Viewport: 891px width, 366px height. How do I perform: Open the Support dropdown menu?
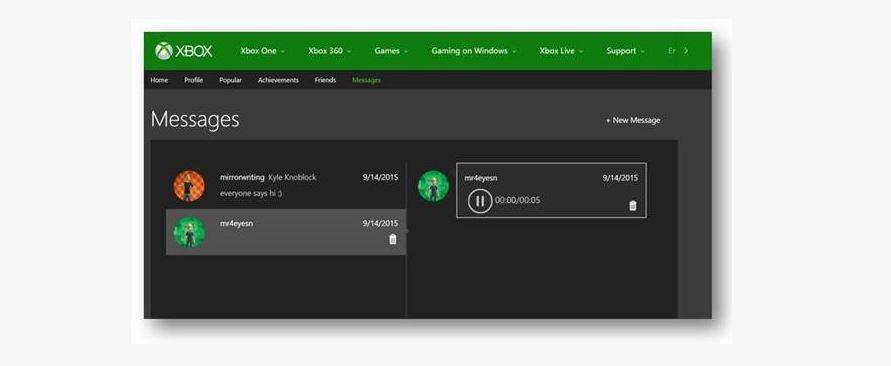[x=625, y=51]
